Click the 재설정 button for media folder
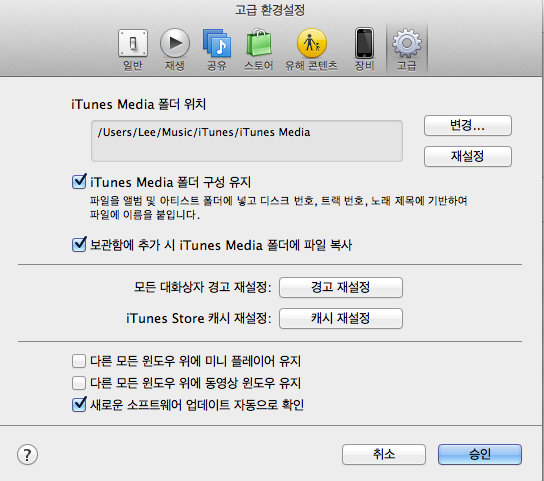This screenshot has width=544, height=481. [x=468, y=156]
